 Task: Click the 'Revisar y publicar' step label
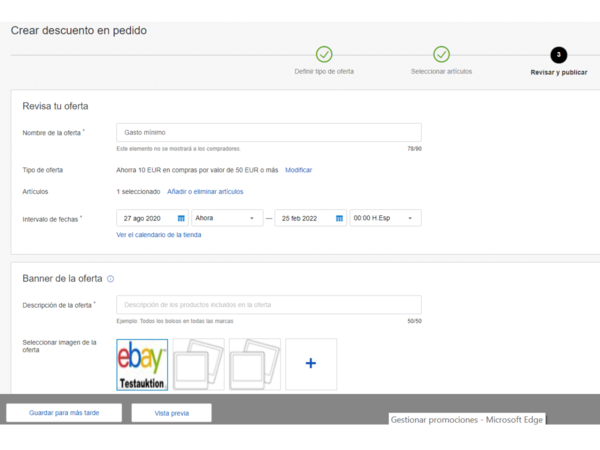(559, 72)
